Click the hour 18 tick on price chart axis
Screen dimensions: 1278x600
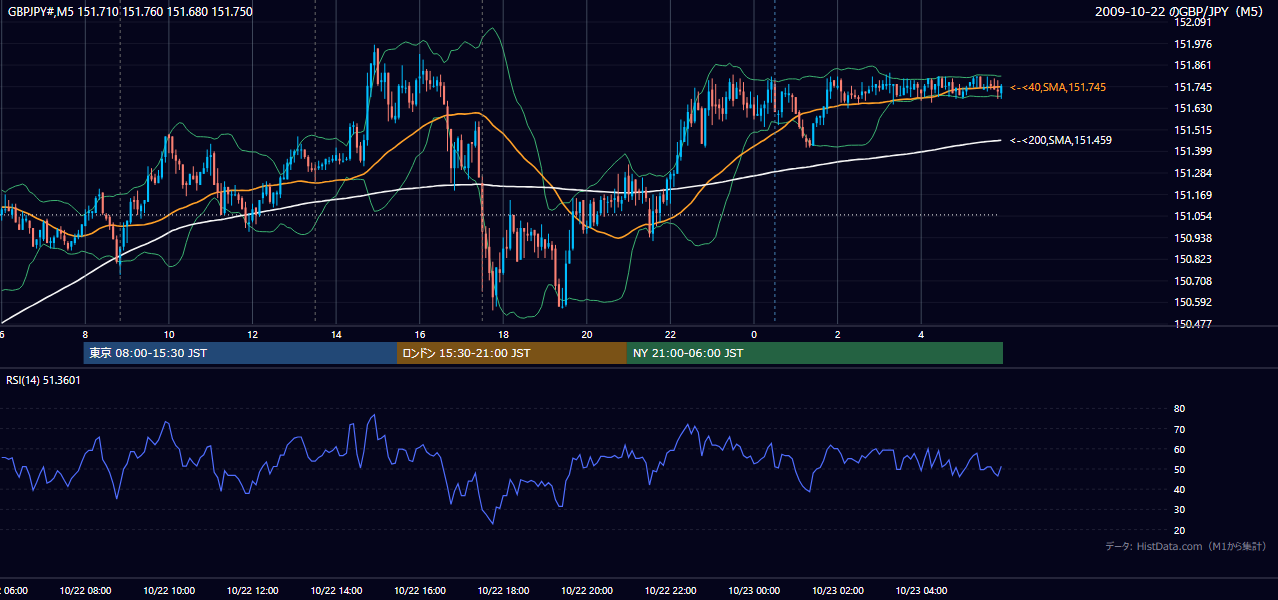click(x=503, y=335)
